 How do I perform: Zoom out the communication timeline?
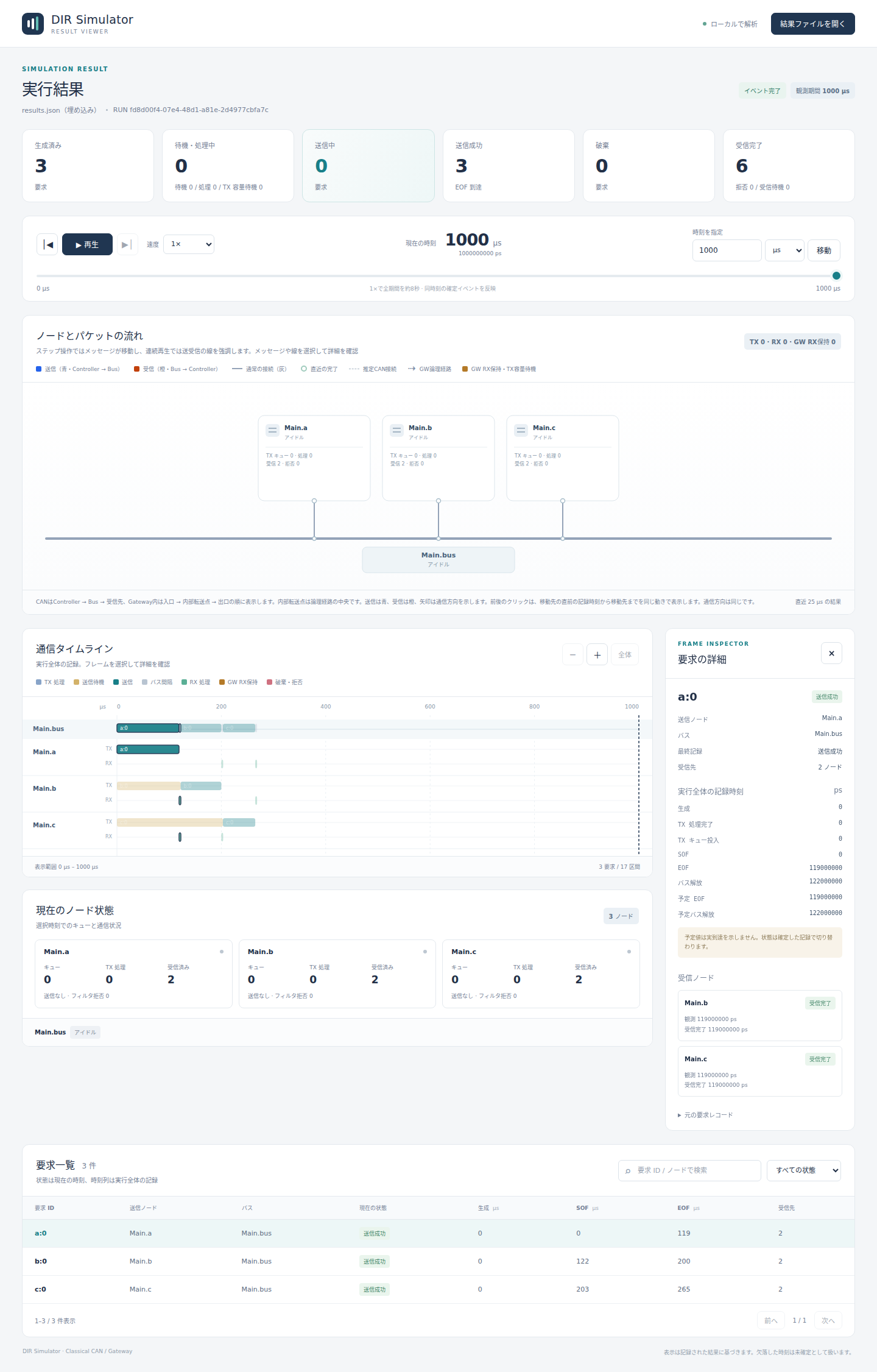[x=572, y=655]
